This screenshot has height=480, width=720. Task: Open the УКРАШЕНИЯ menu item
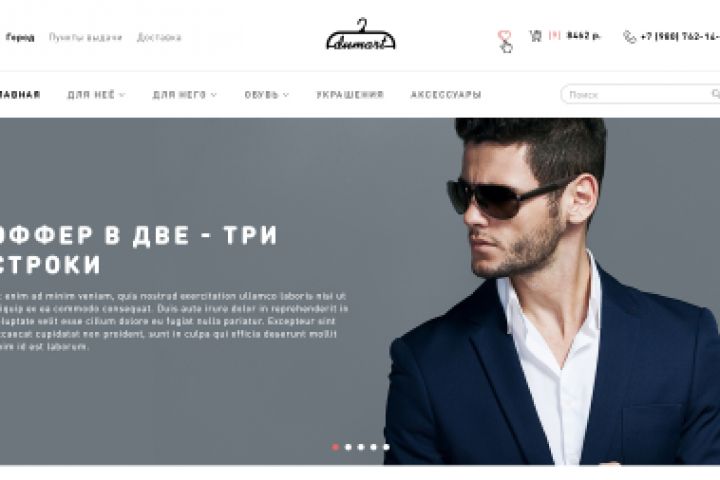[x=350, y=95]
